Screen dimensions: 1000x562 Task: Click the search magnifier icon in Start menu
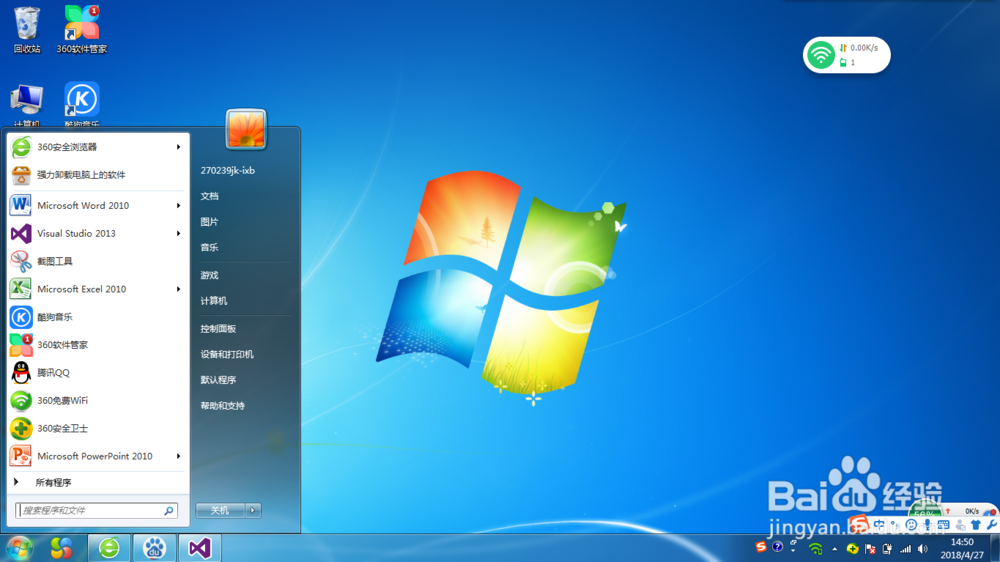[x=169, y=510]
